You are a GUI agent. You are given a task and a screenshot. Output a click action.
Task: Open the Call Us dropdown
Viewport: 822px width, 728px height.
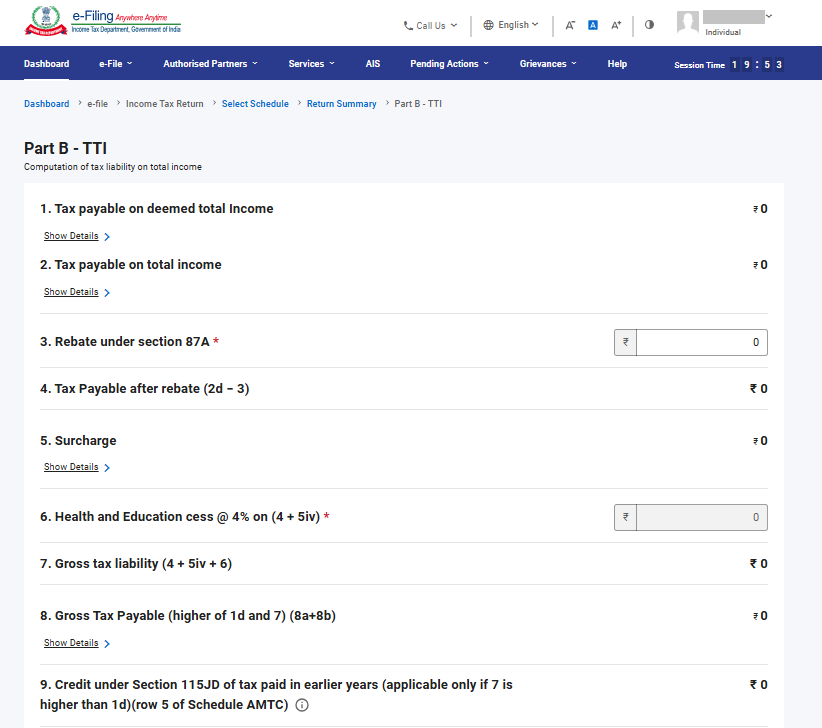(x=430, y=25)
